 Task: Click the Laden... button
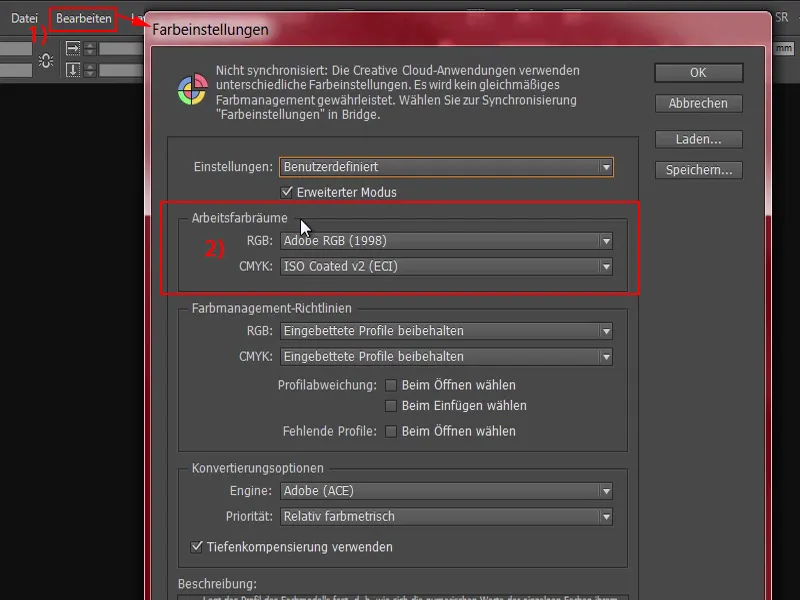pos(698,139)
